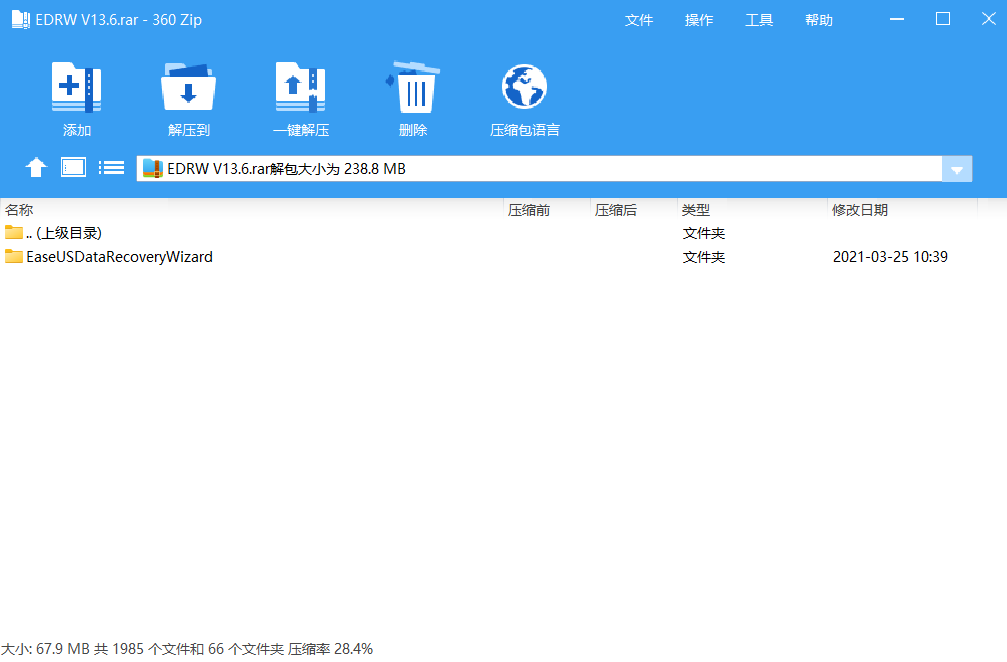
Task: Toggle the detailed list view mode
Action: coord(111,167)
